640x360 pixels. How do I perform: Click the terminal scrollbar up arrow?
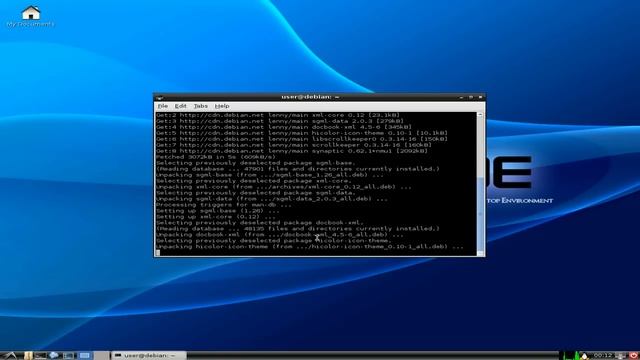[x=480, y=115]
